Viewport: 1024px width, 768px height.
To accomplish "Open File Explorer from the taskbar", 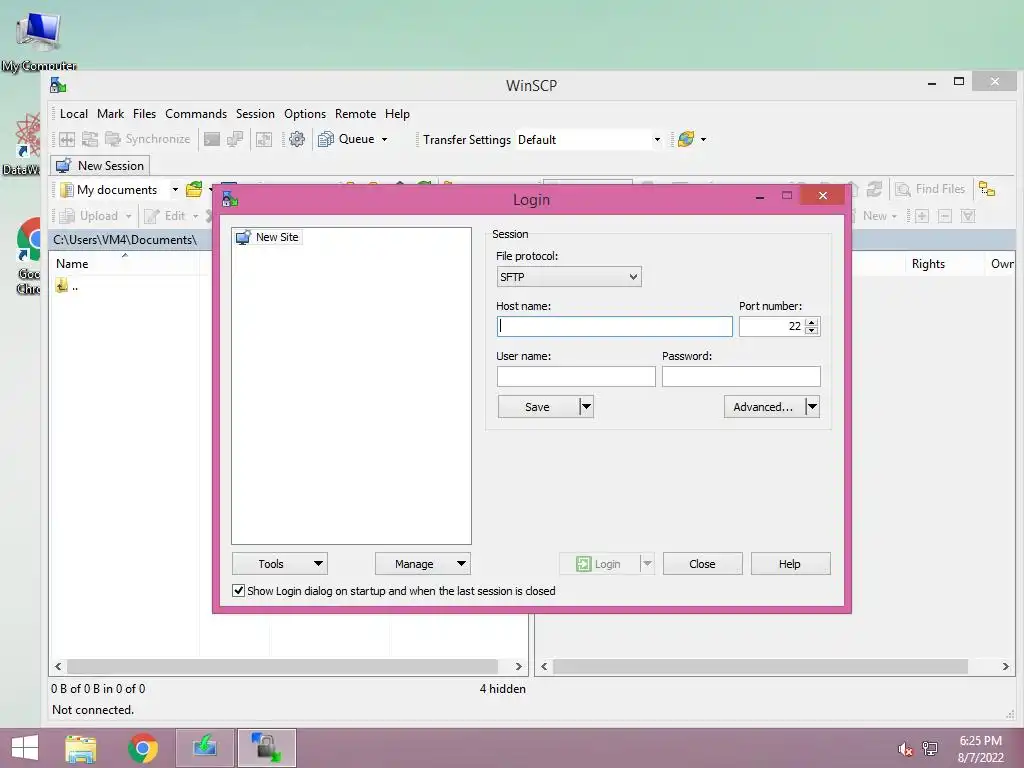I will (81, 748).
